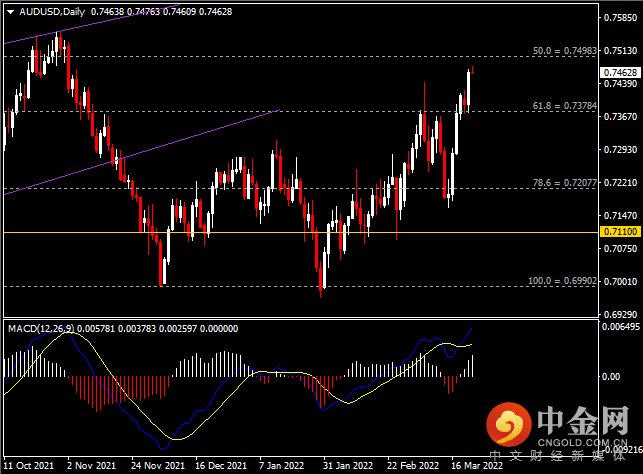The width and height of the screenshot is (643, 474).
Task: Select the 50.0 = 0.74983 Fibonacci label
Action: tap(564, 50)
